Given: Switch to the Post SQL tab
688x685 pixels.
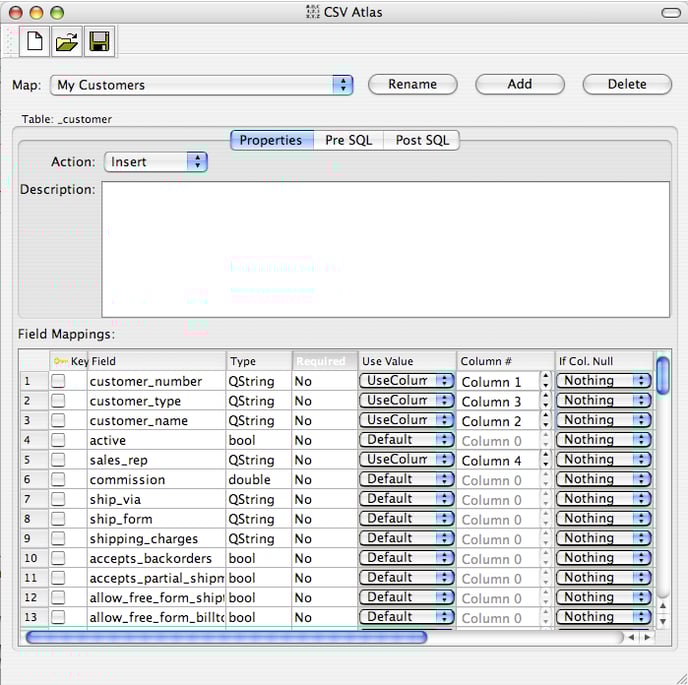Looking at the screenshot, I should click(422, 140).
